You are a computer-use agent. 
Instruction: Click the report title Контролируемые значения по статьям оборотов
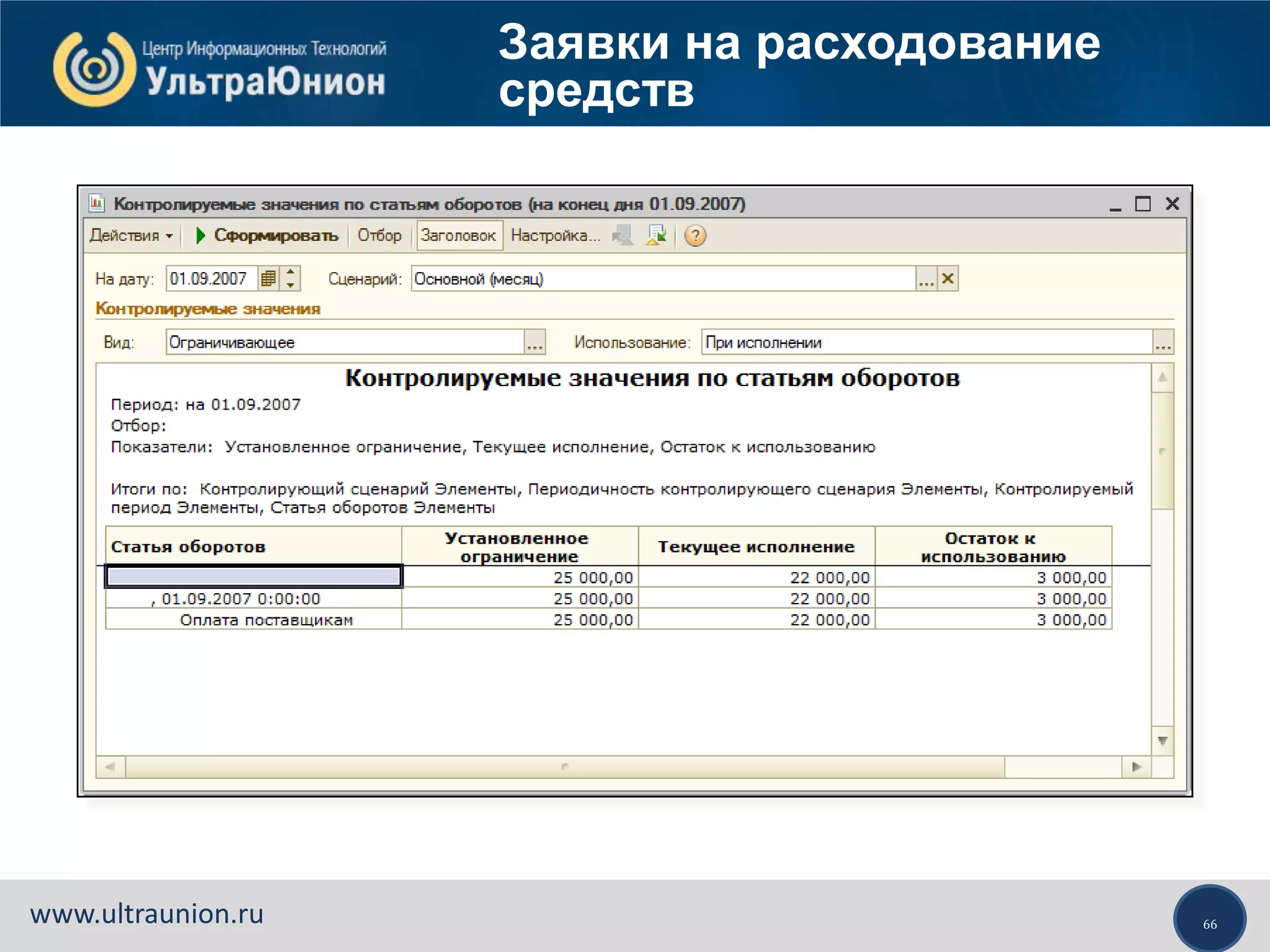pyautogui.click(x=652, y=378)
